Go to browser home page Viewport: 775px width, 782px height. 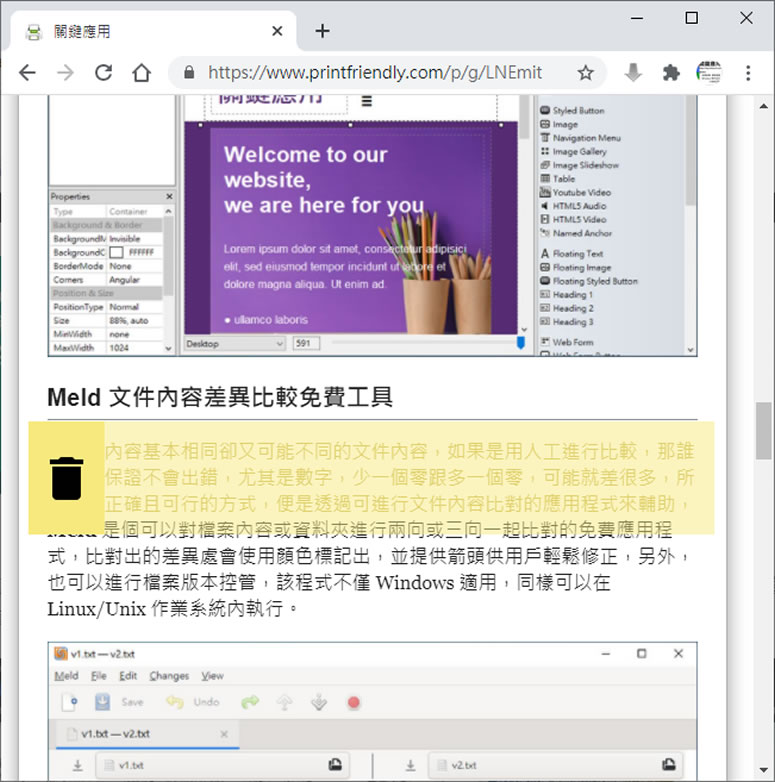[142, 73]
